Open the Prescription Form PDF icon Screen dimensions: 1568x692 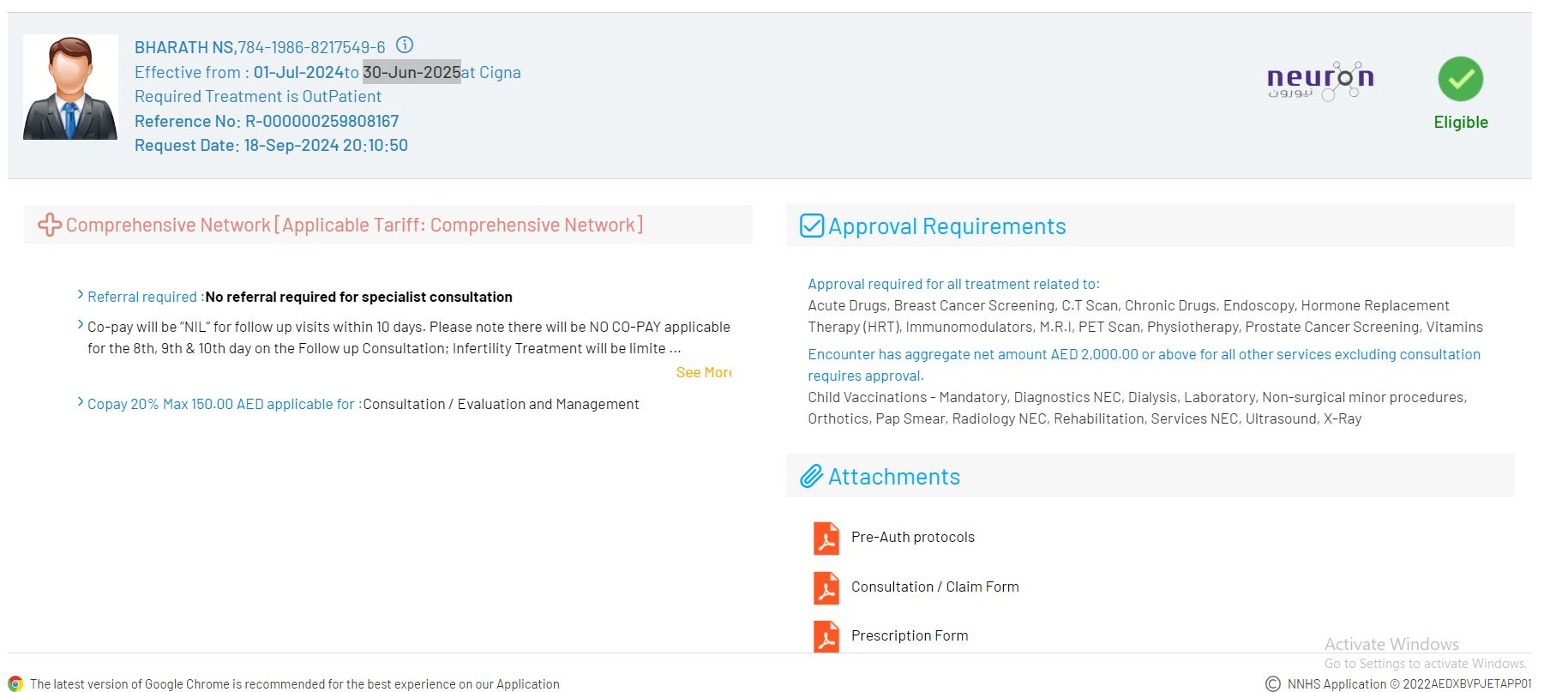(826, 637)
